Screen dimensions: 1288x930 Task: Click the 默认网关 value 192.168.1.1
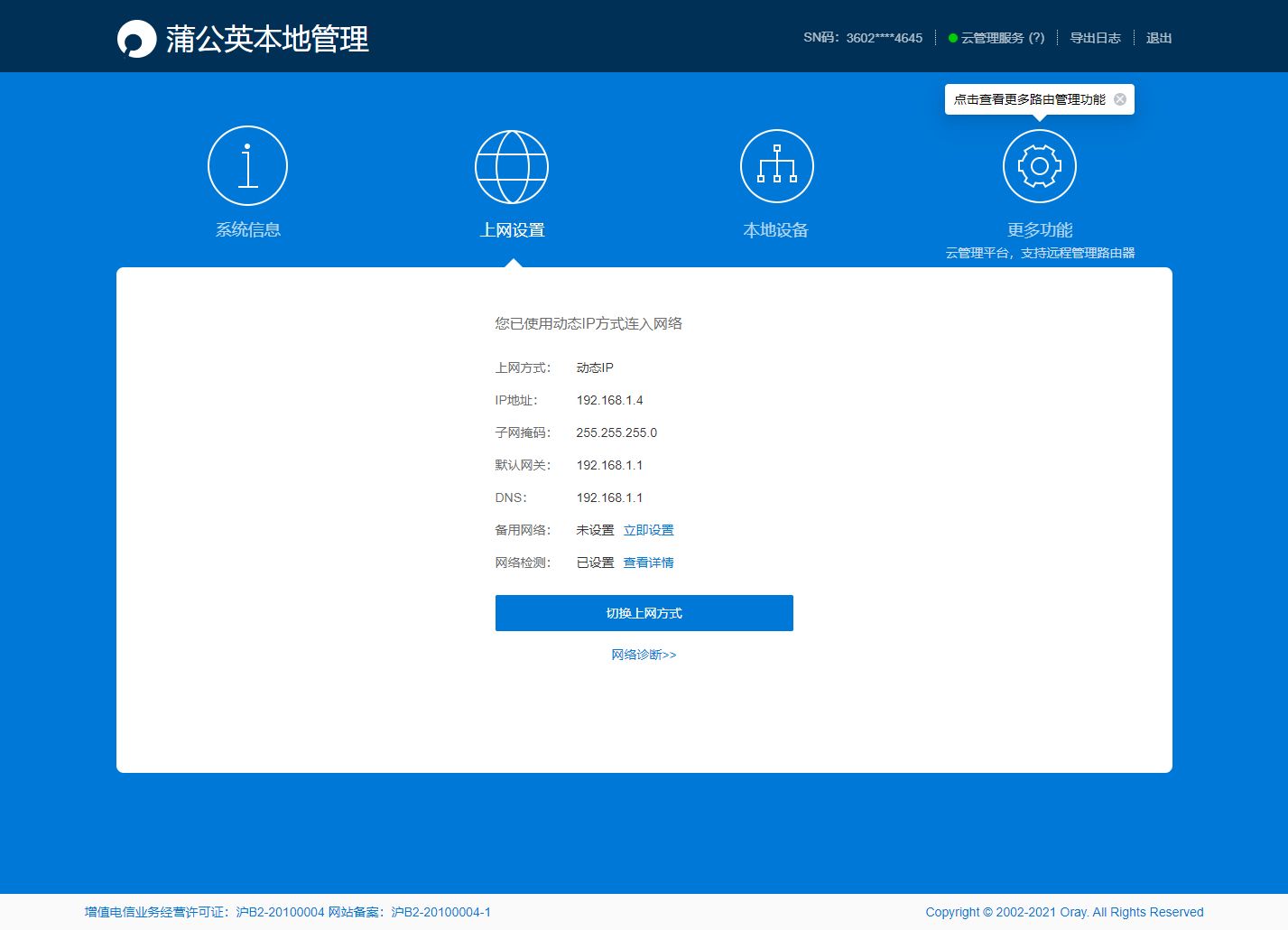[610, 465]
